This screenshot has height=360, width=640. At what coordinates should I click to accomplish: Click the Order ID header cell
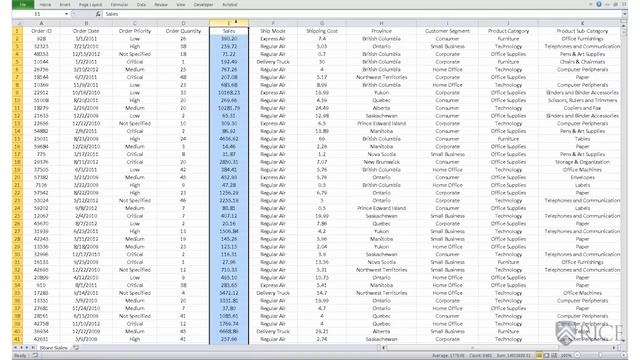pos(41,31)
